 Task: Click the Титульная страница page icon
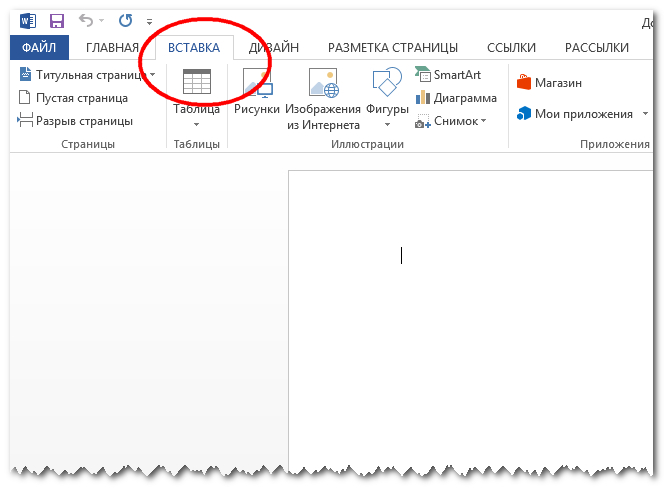coord(25,74)
